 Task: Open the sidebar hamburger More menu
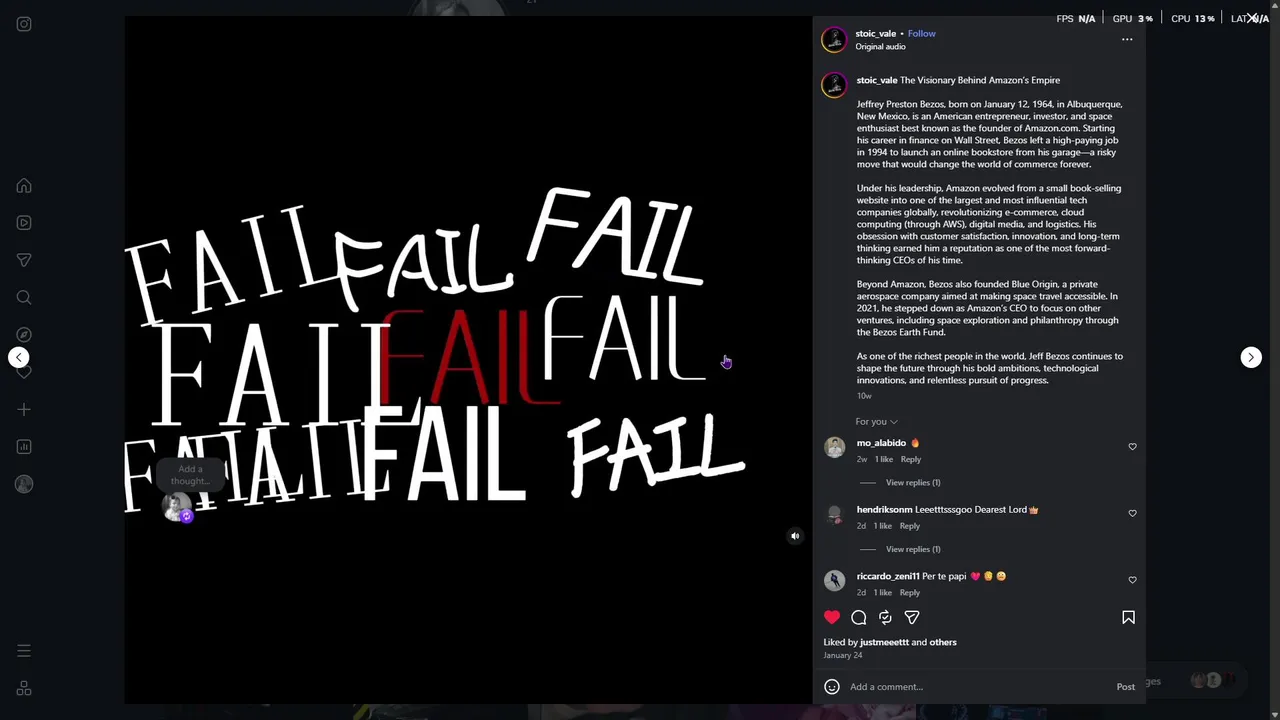pyautogui.click(x=24, y=651)
